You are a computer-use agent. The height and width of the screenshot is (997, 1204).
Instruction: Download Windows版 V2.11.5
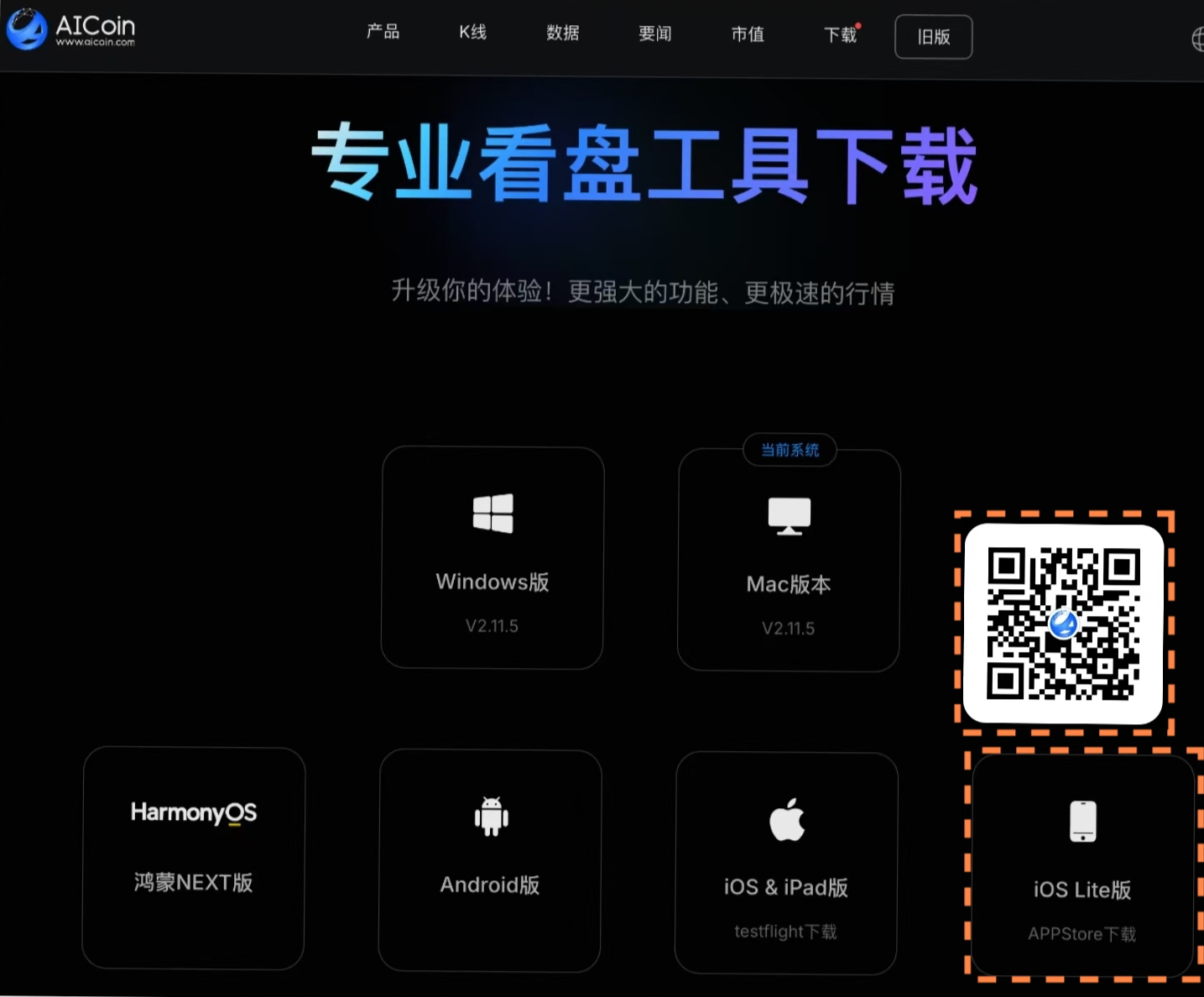pyautogui.click(x=493, y=557)
